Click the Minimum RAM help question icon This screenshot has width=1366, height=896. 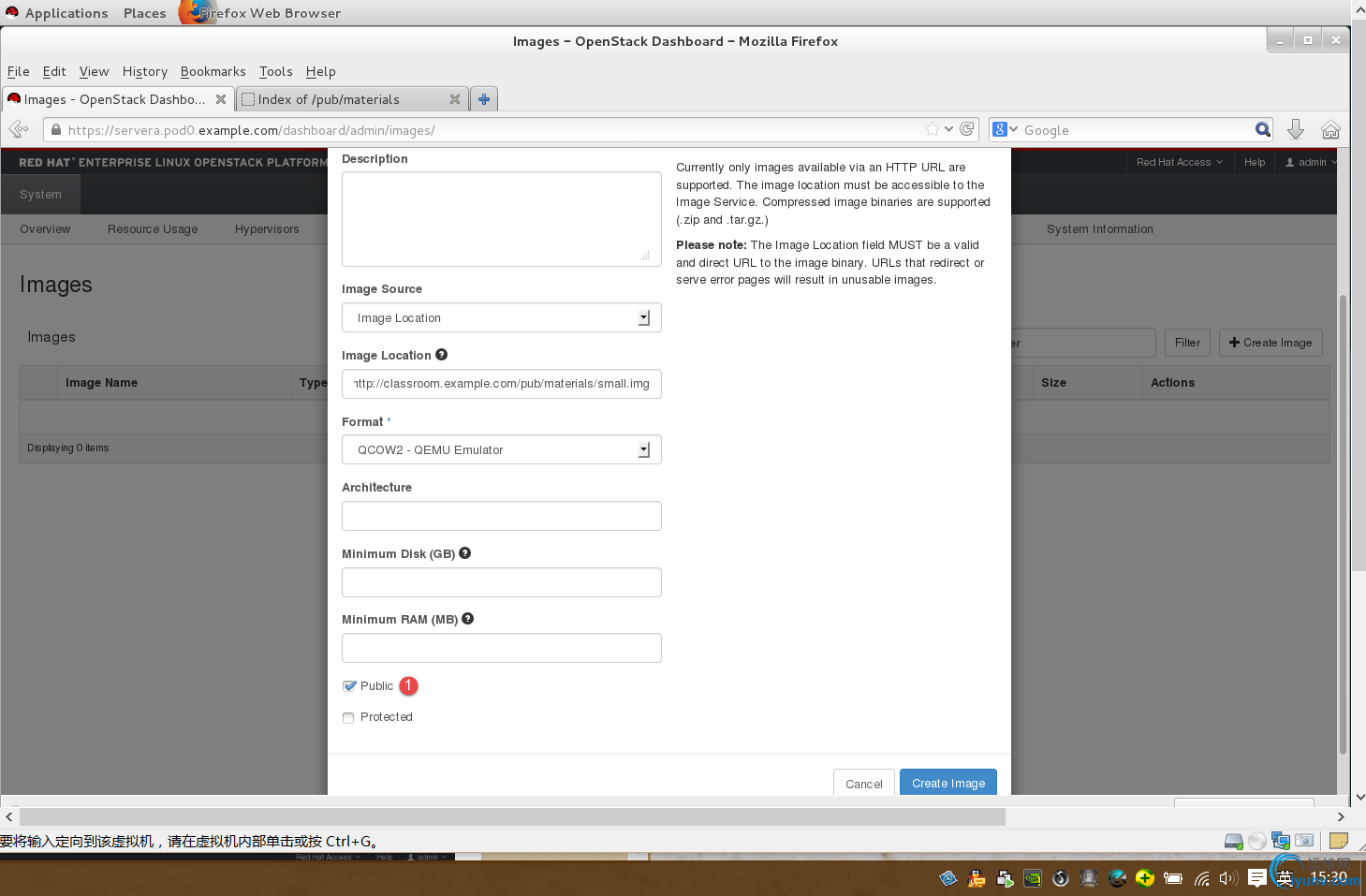[x=468, y=619]
